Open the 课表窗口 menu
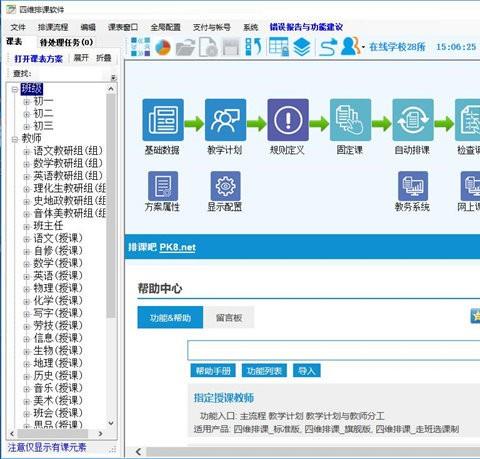This screenshot has height=459, width=480. coord(123,27)
